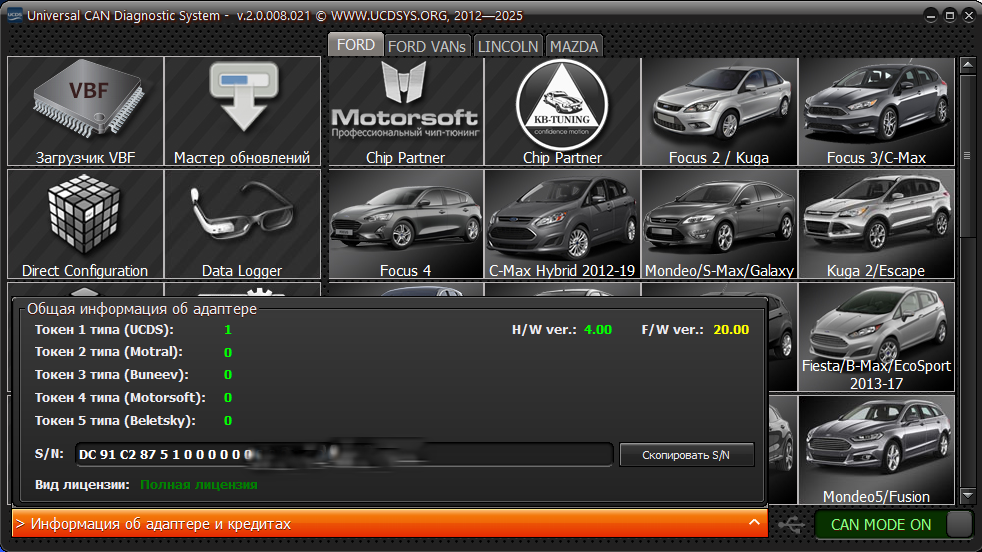Click the vehicle list scrollbar thumb
982x552 pixels.
click(x=968, y=155)
